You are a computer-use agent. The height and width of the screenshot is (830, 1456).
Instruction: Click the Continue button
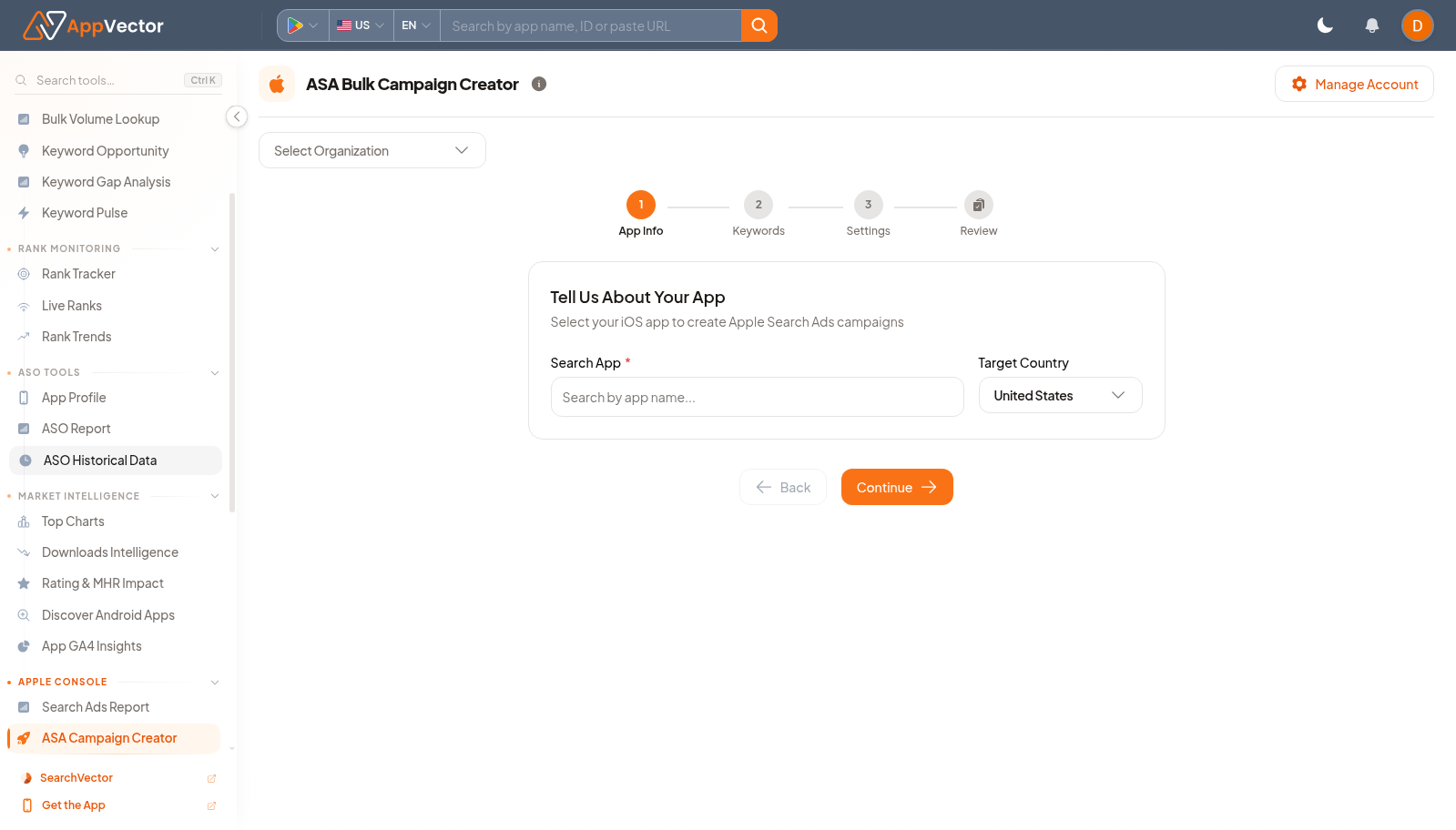tap(897, 487)
